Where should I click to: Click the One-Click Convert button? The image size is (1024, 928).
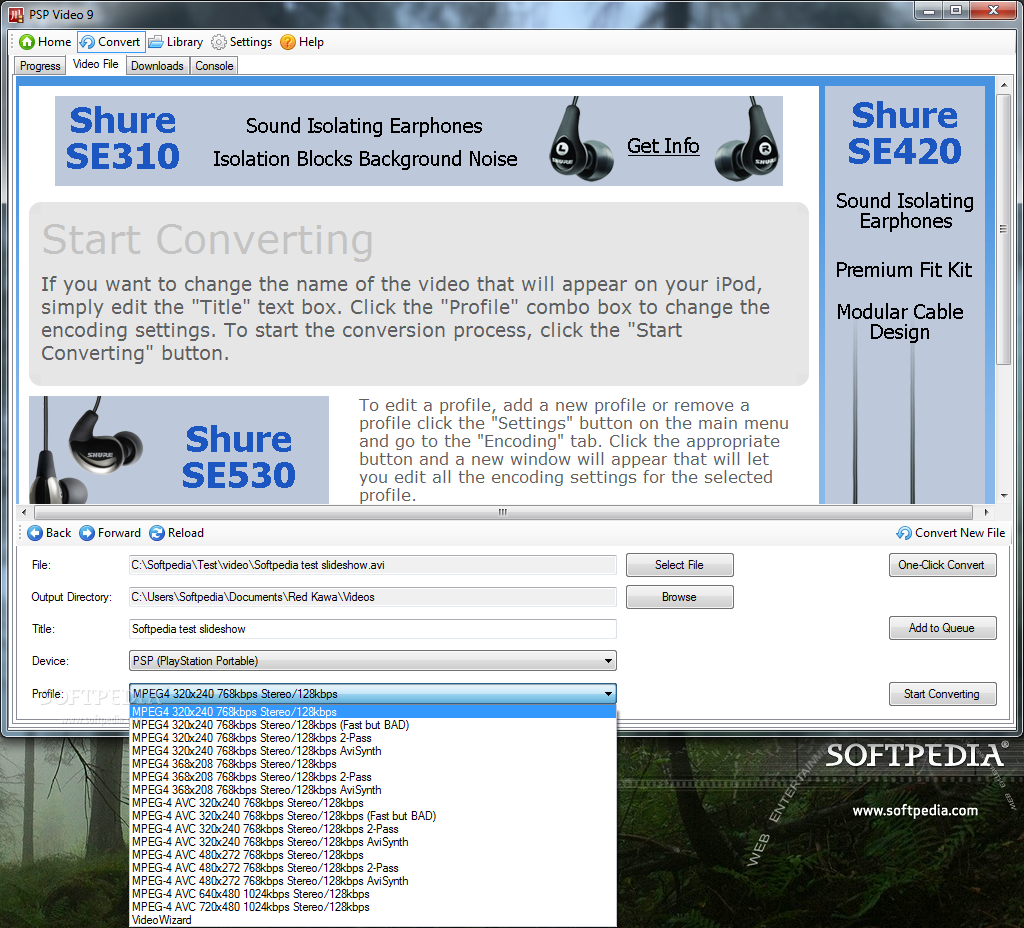tap(942, 565)
